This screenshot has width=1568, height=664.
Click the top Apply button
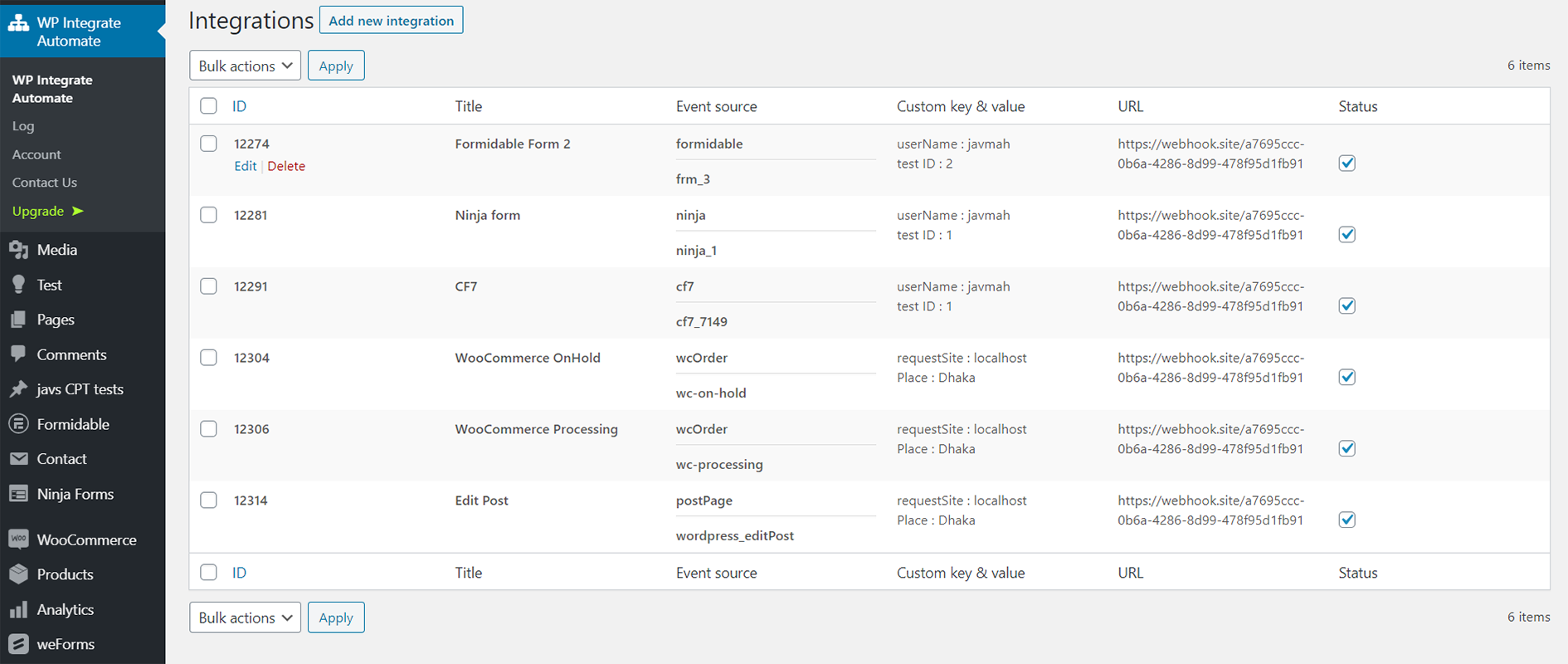coord(336,66)
